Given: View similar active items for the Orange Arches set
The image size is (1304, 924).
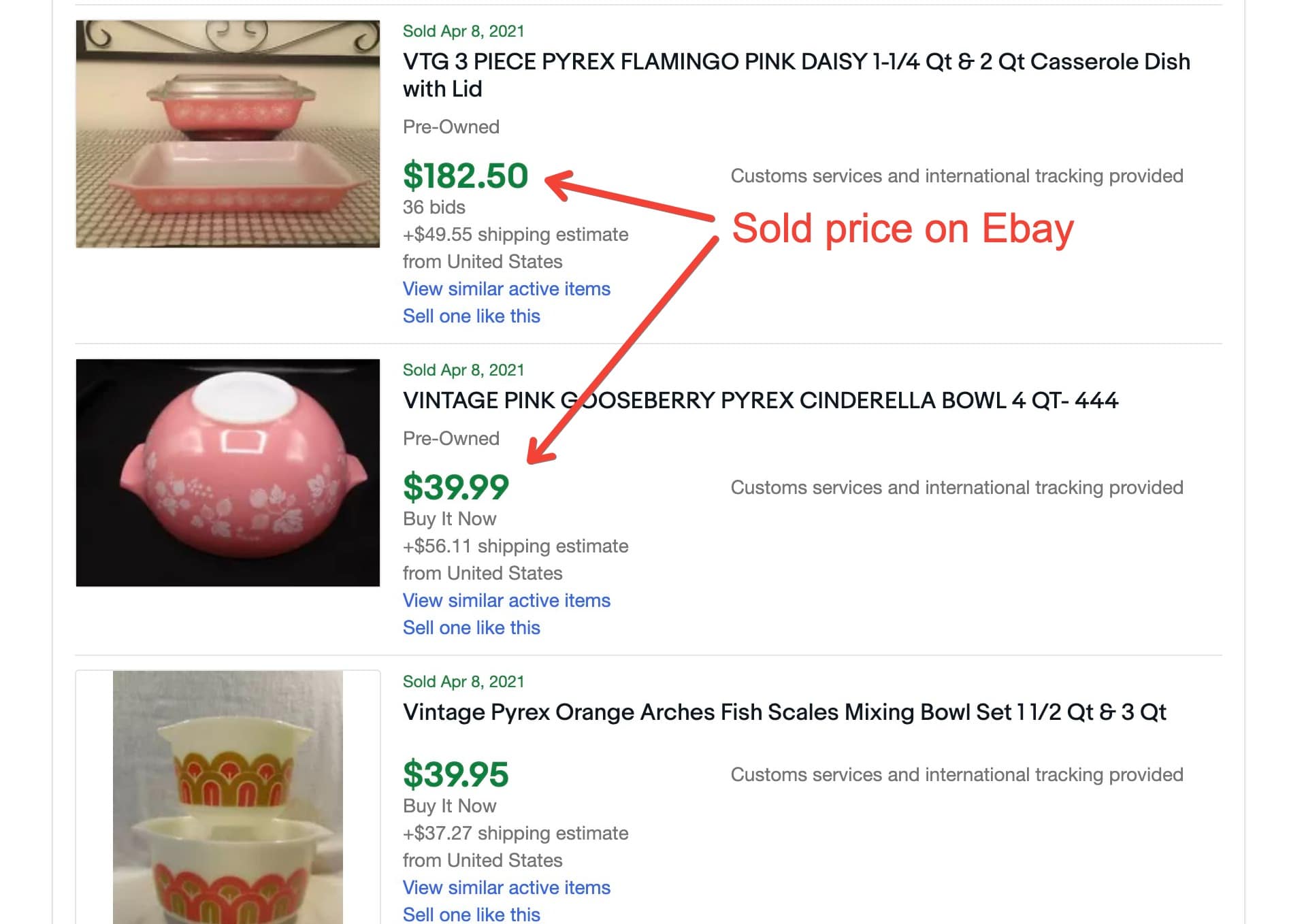Looking at the screenshot, I should (x=506, y=887).
